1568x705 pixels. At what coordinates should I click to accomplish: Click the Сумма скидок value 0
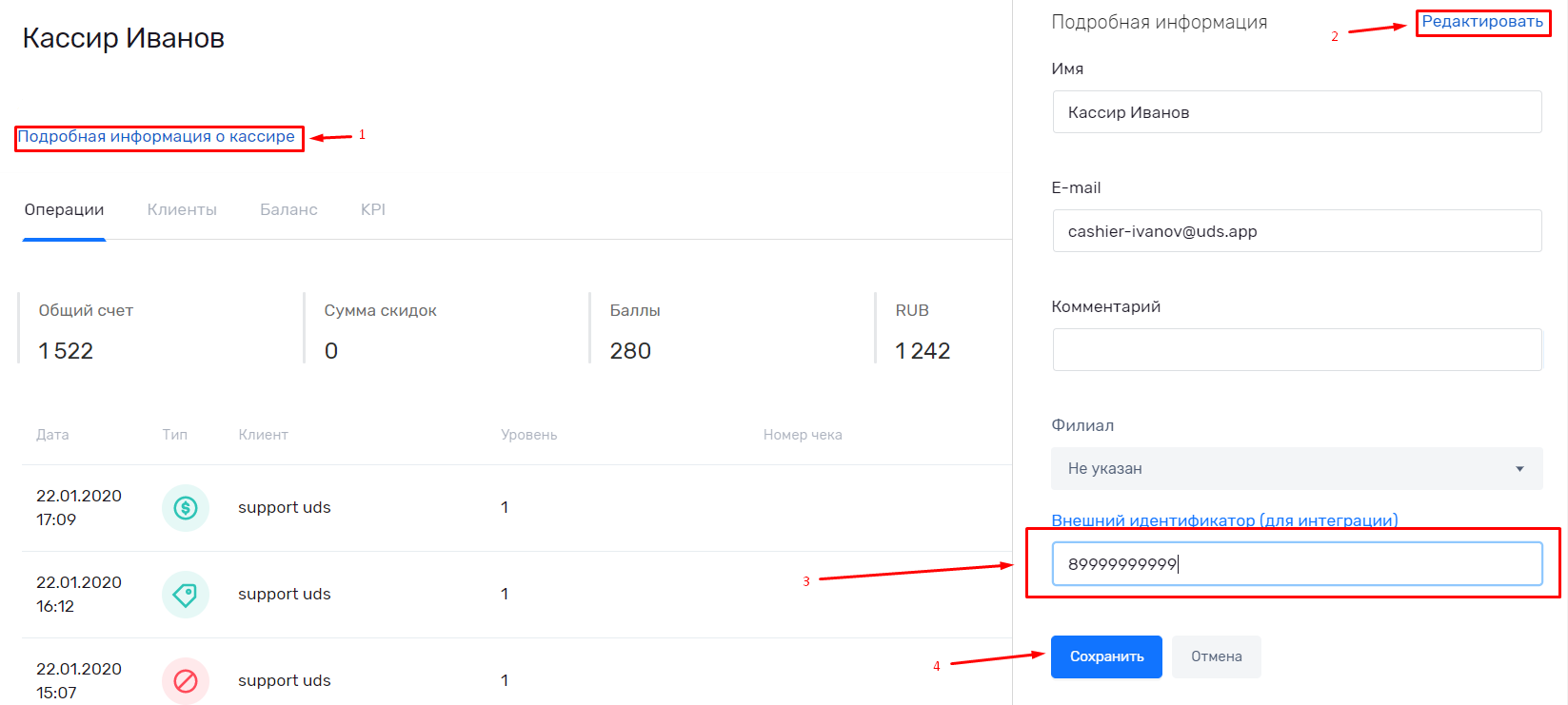click(x=331, y=351)
